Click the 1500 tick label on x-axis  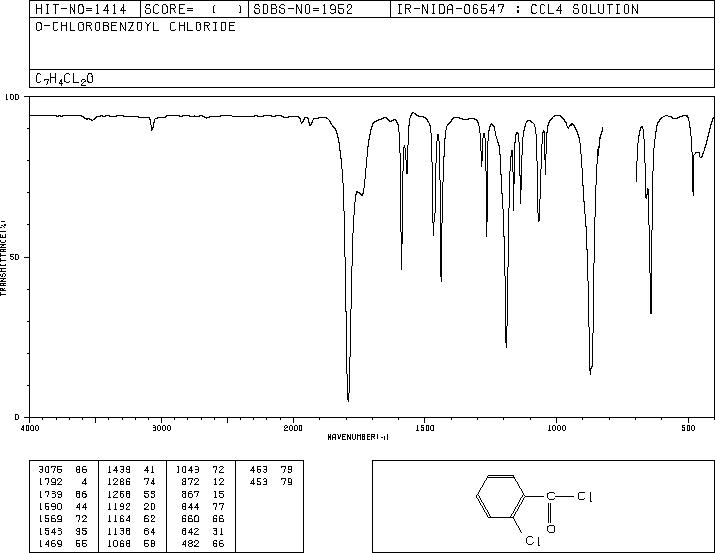click(425, 428)
